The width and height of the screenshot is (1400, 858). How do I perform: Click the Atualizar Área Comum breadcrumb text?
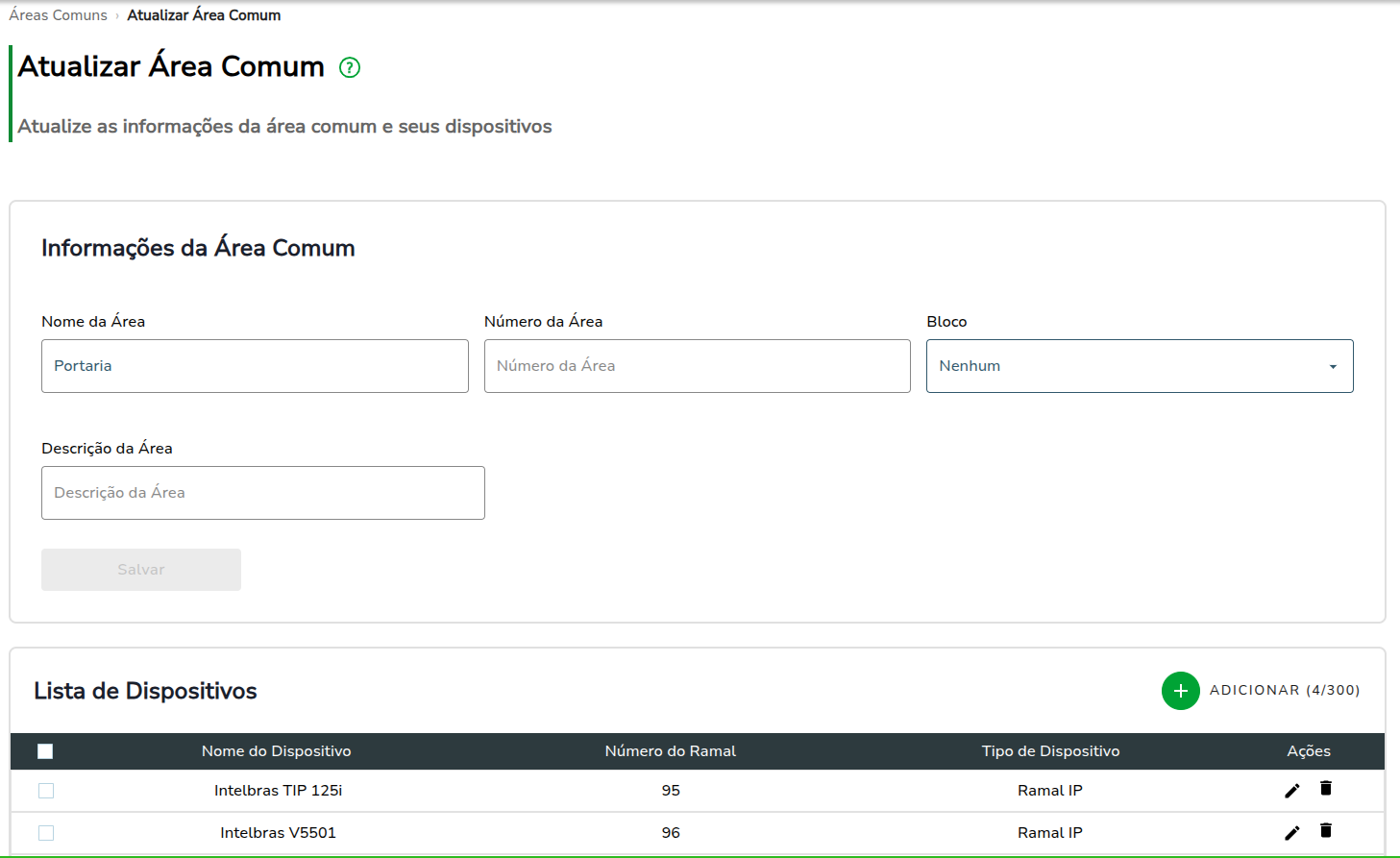point(204,15)
